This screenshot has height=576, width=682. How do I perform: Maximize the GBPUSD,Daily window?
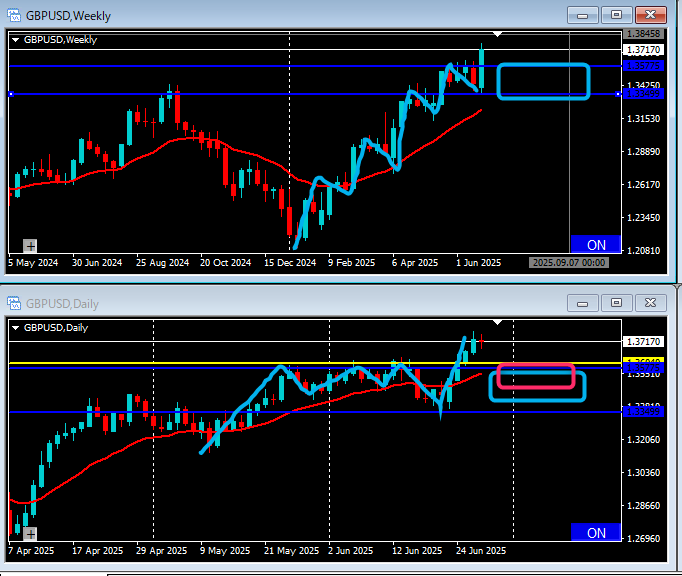point(616,303)
